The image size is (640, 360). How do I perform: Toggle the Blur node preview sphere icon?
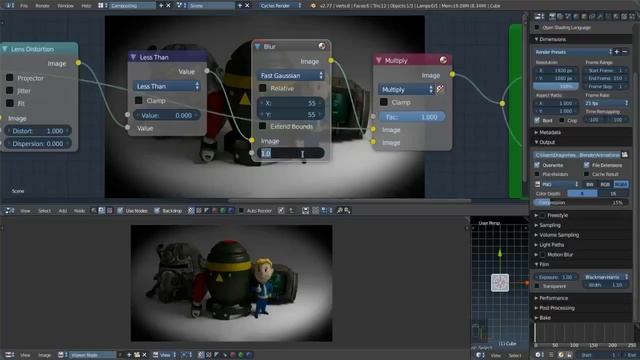click(x=322, y=46)
